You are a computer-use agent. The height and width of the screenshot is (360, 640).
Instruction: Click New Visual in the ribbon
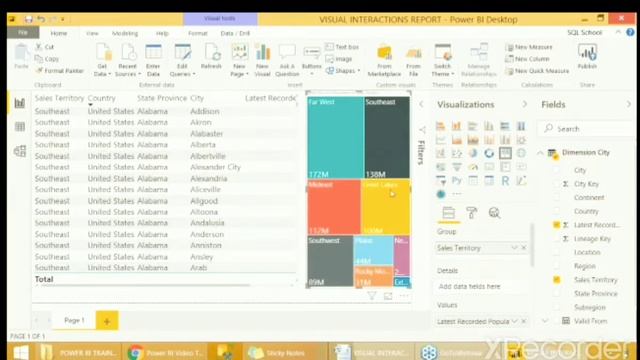pyautogui.click(x=262, y=60)
